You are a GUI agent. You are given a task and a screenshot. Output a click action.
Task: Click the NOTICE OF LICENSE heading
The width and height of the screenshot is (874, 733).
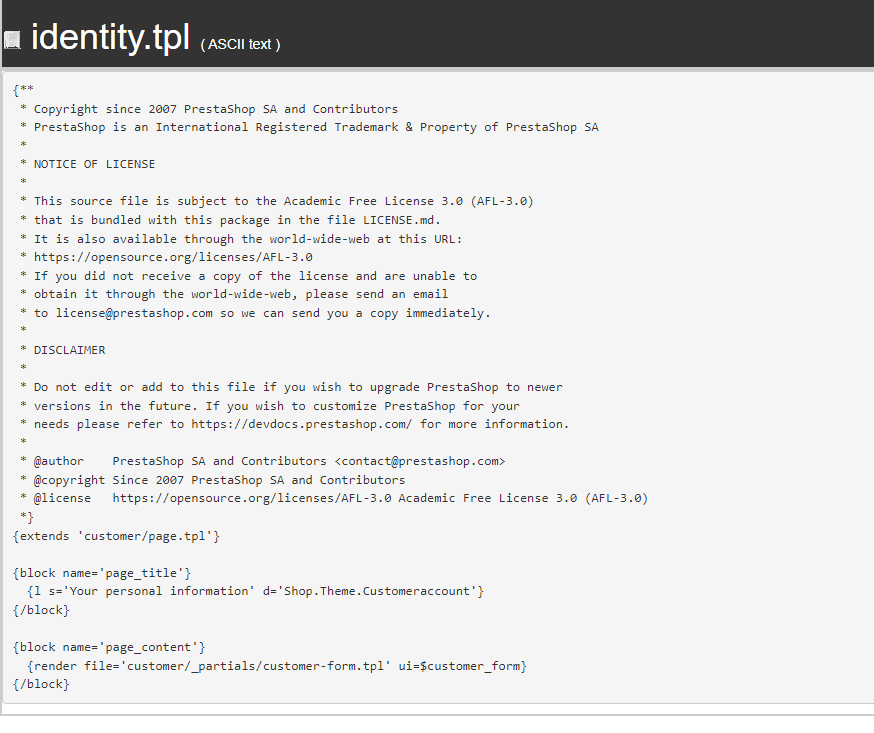point(94,164)
